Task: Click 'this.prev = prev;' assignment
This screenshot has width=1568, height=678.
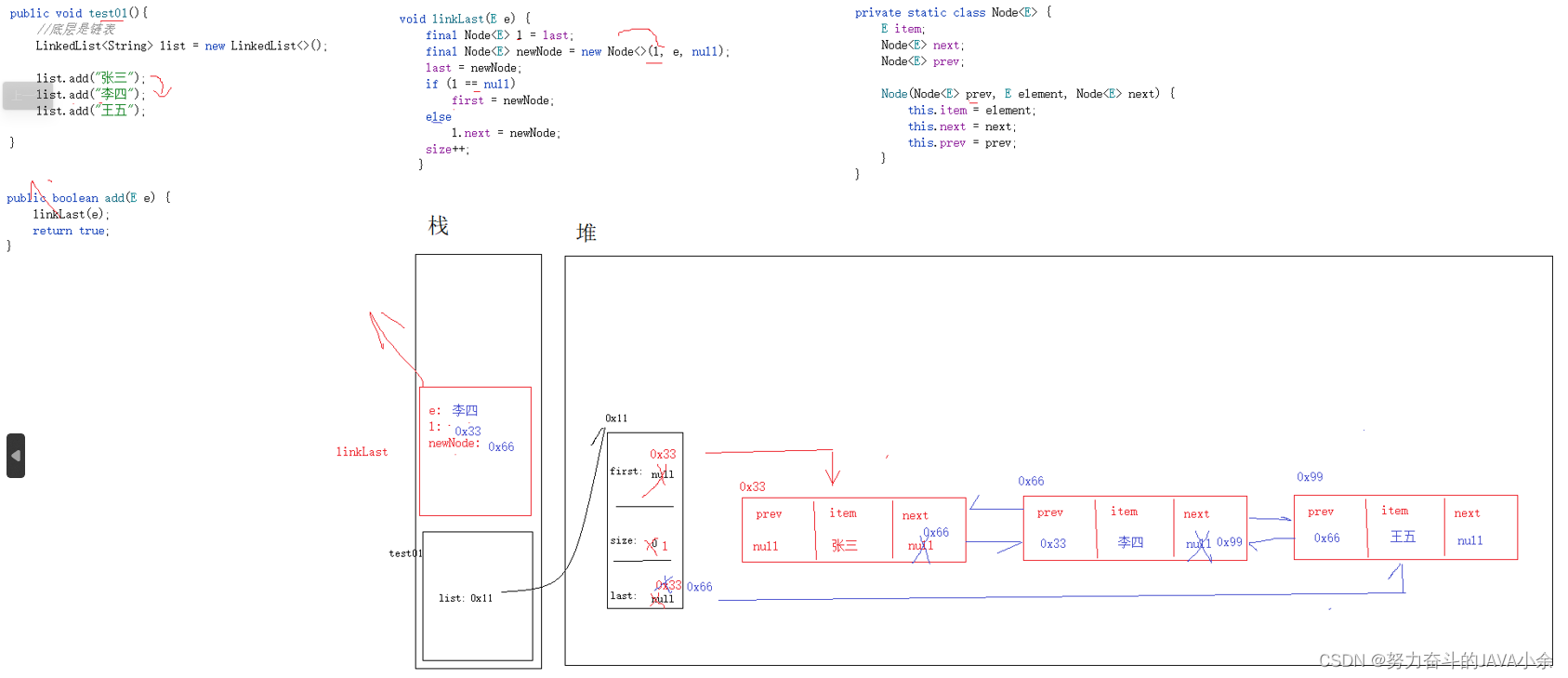Action: click(961, 143)
